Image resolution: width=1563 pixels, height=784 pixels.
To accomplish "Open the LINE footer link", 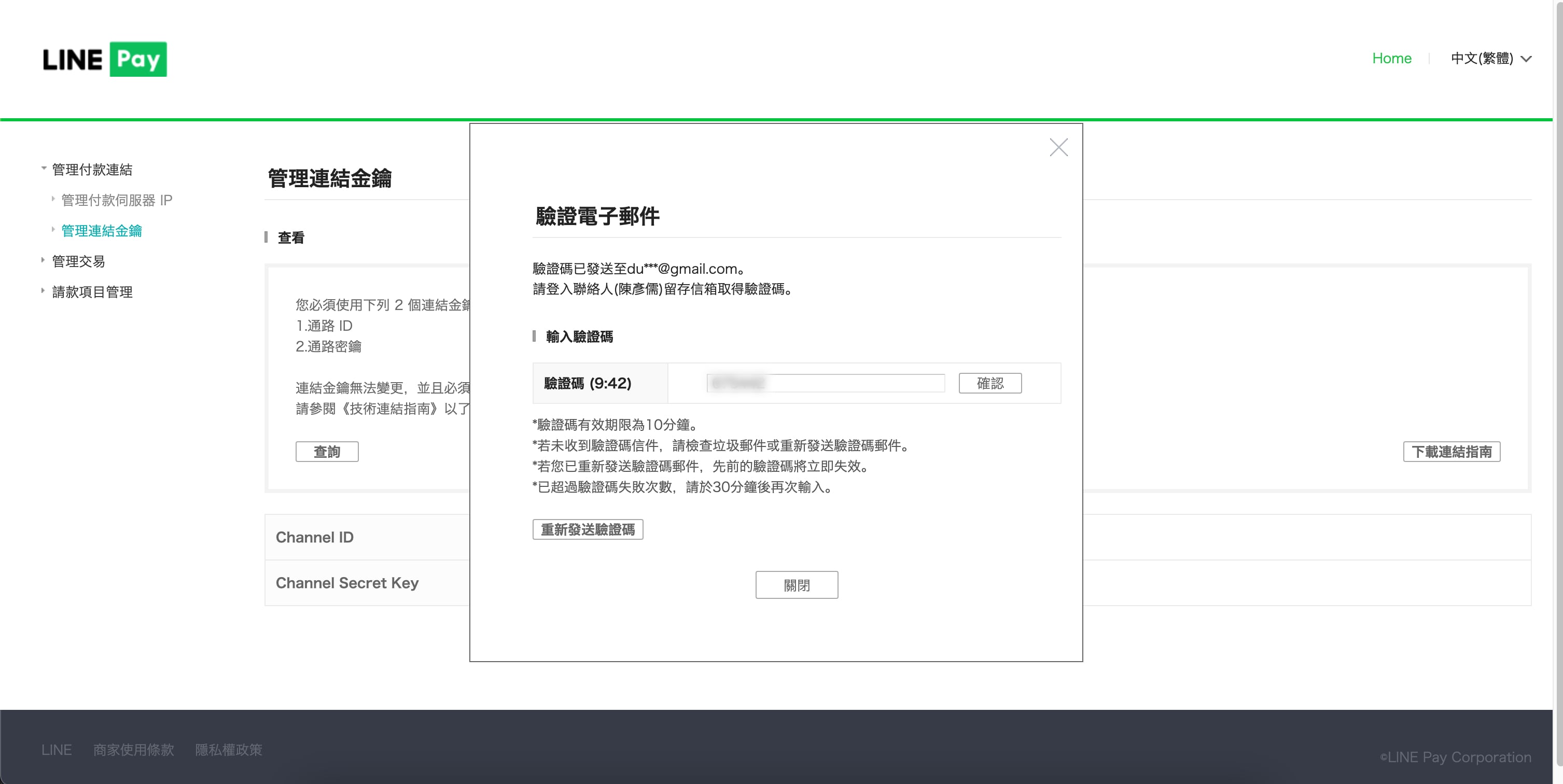I will click(57, 749).
